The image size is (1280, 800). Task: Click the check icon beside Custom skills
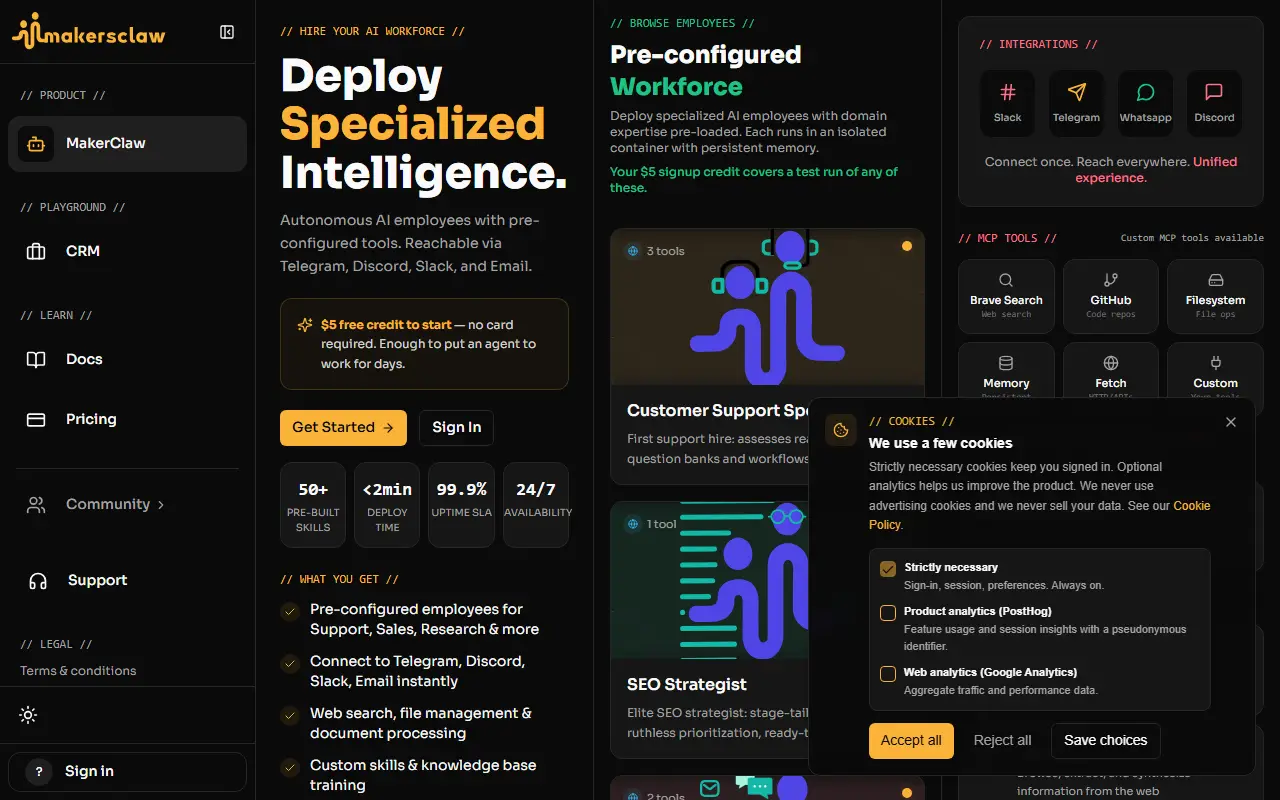[290, 767]
